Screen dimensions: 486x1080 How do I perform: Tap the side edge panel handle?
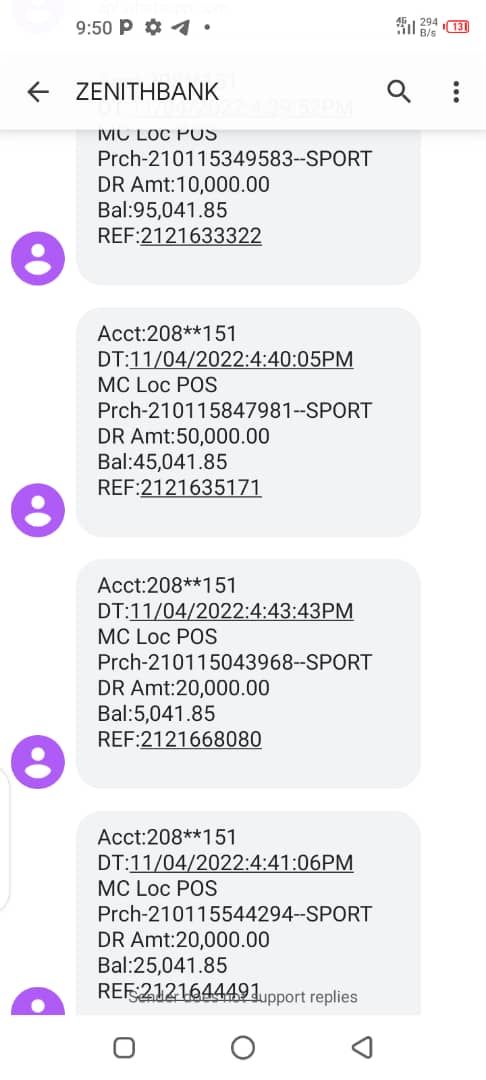point(4,837)
